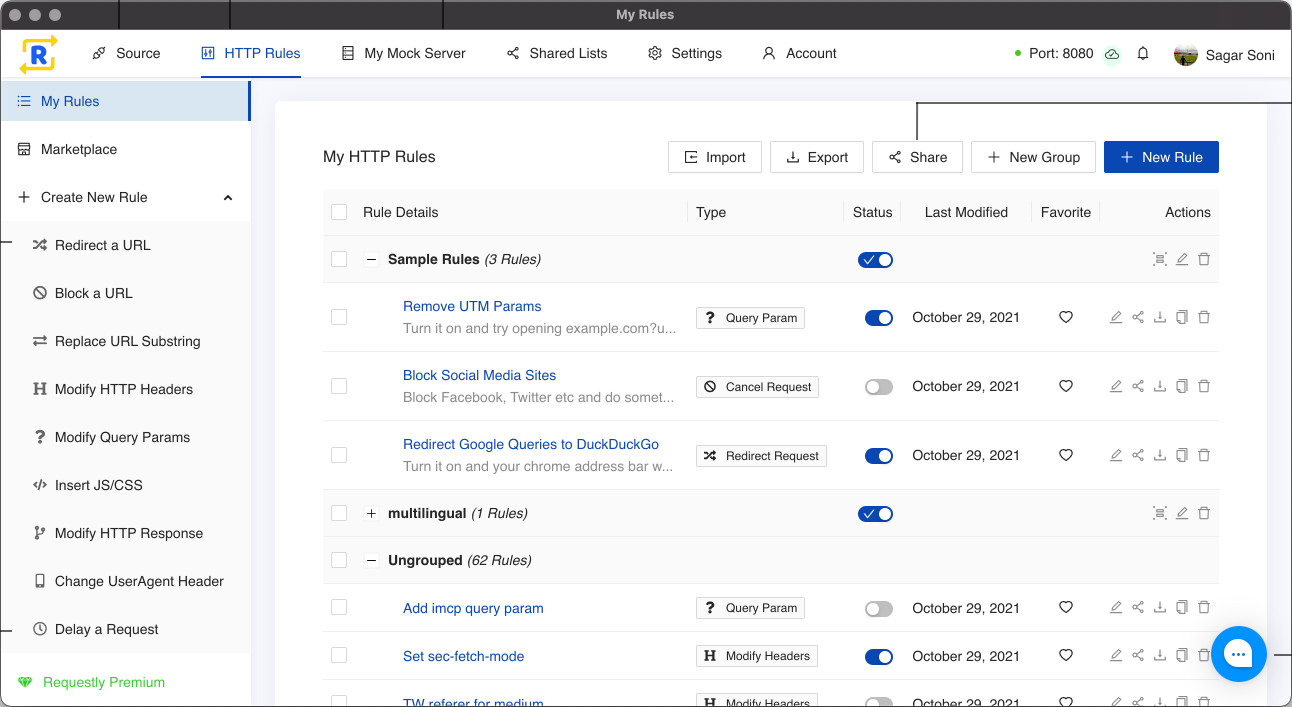Download the Remove UTM Params rule

1160,317
